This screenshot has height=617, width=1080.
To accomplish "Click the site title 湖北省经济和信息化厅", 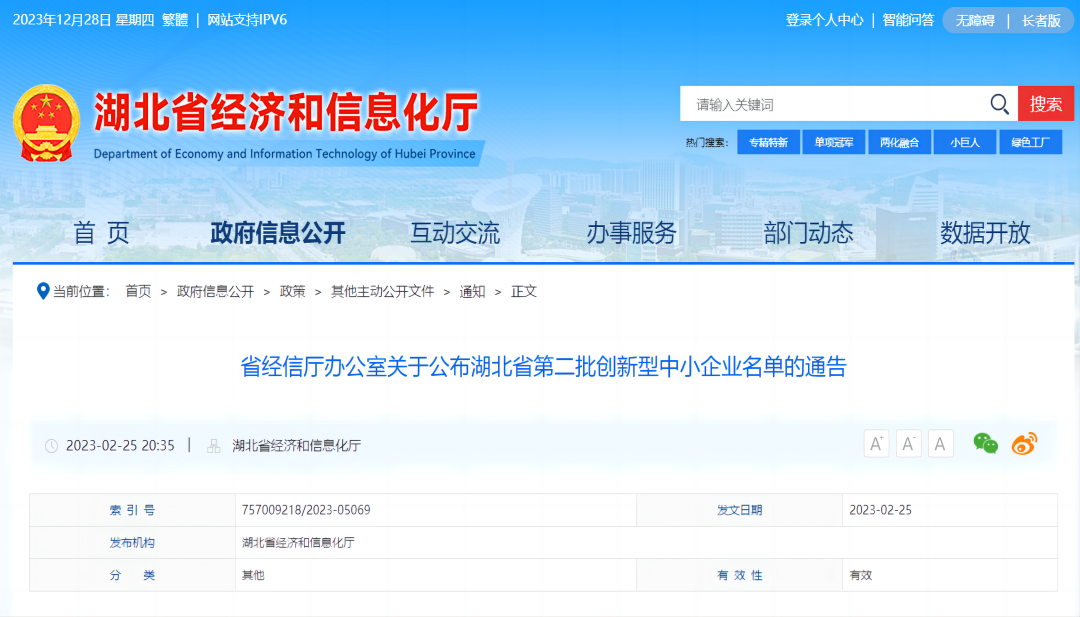I will click(286, 112).
